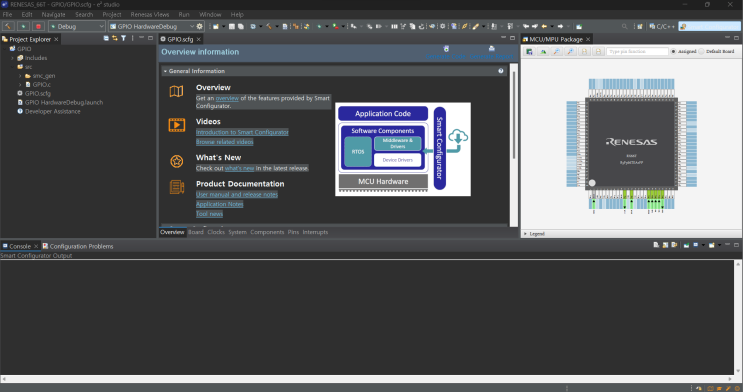The height and width of the screenshot is (392, 743).
Task: Switch to the C/C++ perspective
Action: point(662,27)
